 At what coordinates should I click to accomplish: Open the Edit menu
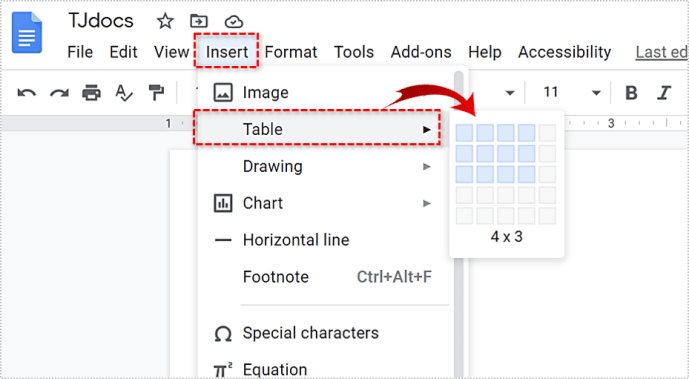click(x=123, y=52)
